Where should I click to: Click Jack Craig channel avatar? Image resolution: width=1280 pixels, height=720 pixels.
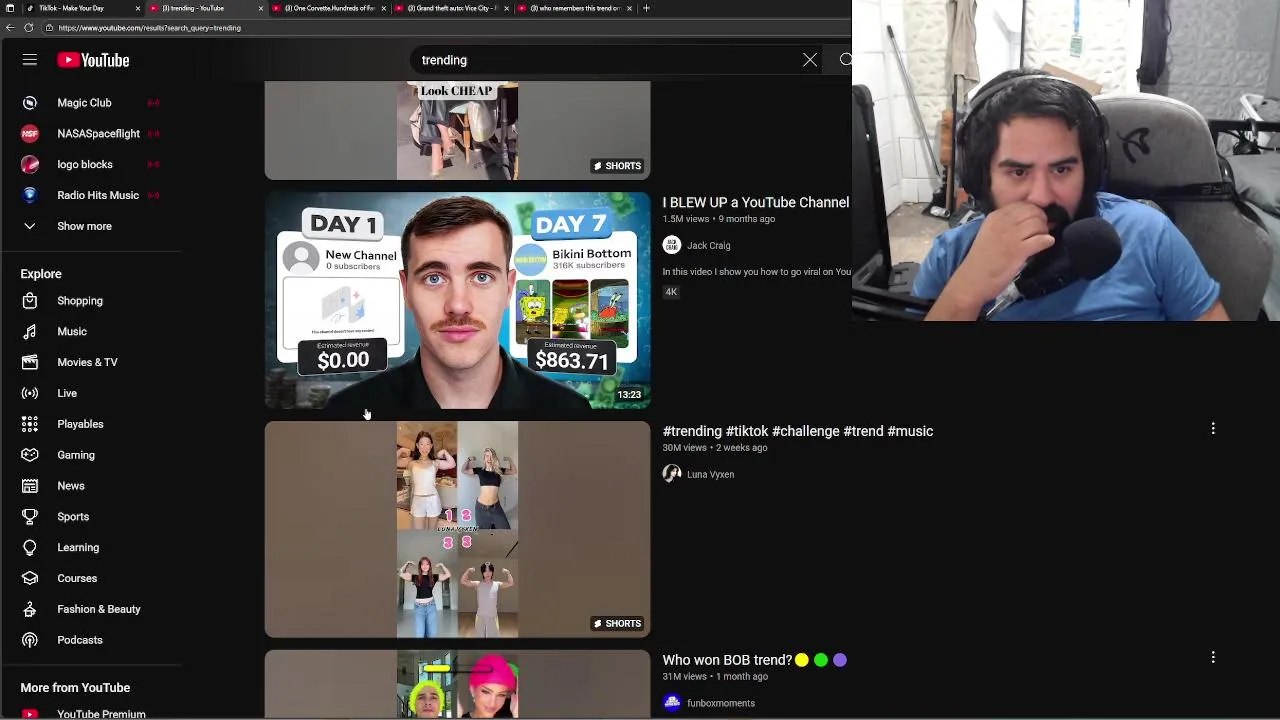[x=672, y=245]
